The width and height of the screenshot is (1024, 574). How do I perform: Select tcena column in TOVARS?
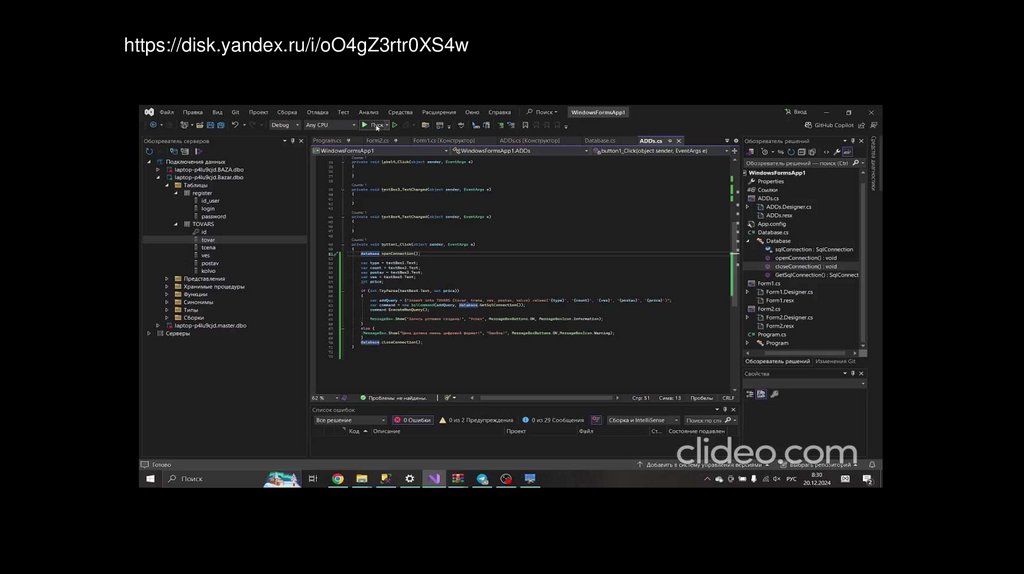208,248
